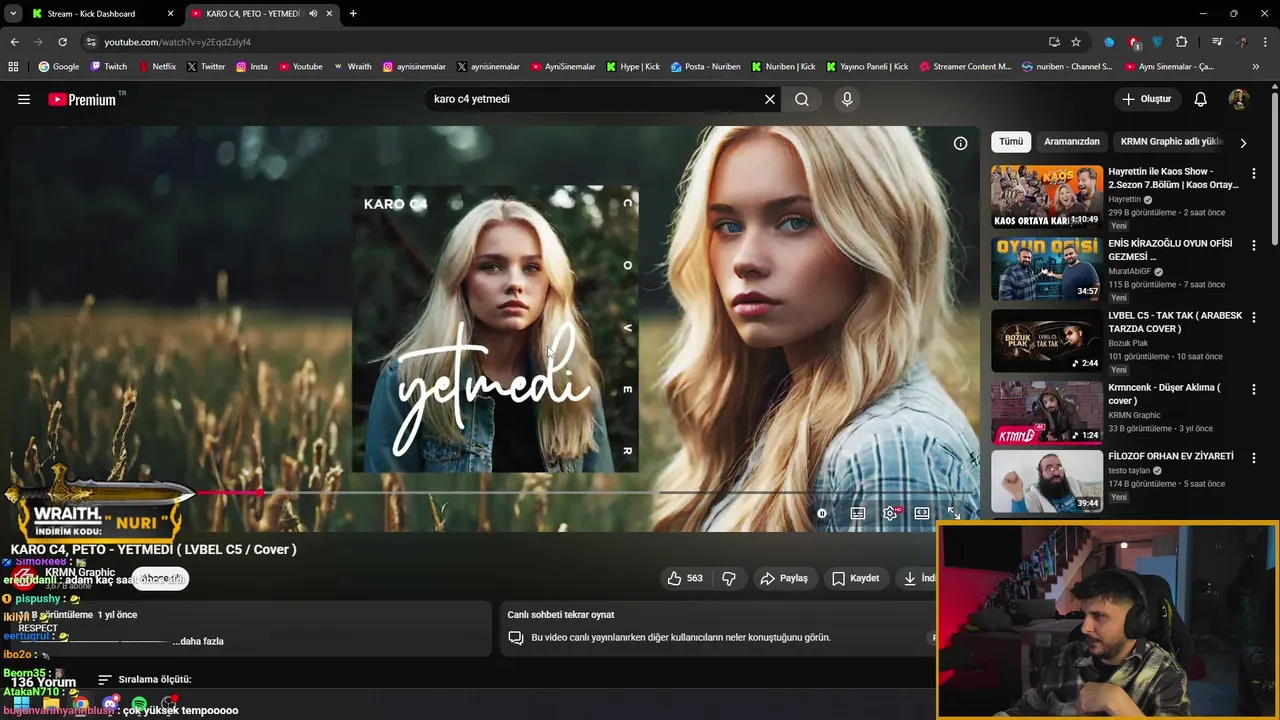The height and width of the screenshot is (720, 1280).
Task: Click the magnifier search button
Action: (802, 99)
